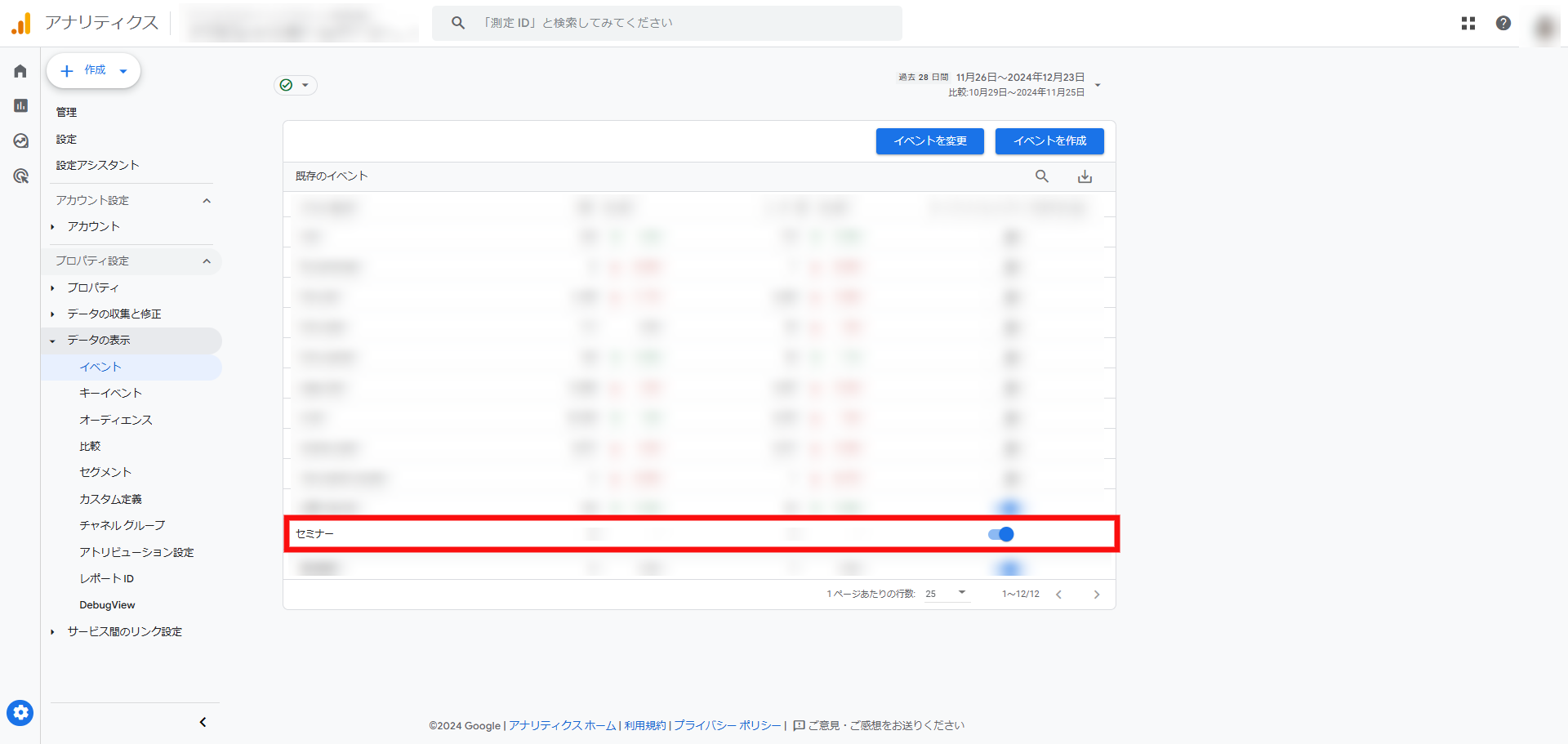Screen dimensions: 1568x744
Task: Collapse the アカウント設定 section
Action: [x=207, y=201]
